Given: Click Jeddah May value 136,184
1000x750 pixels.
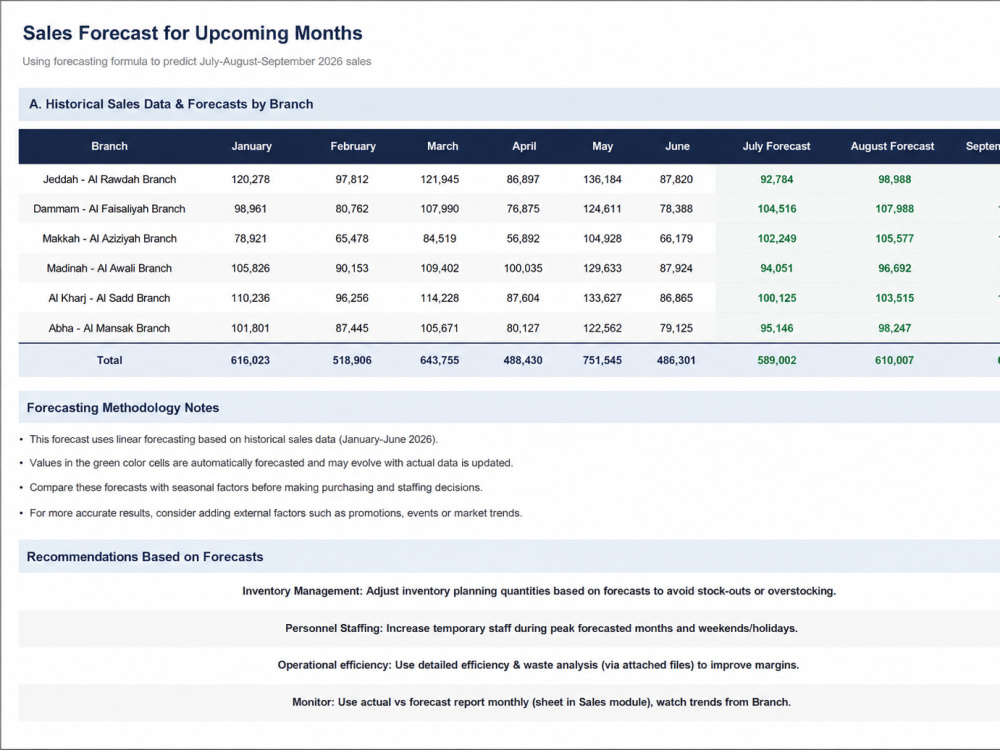Looking at the screenshot, I should (602, 179).
